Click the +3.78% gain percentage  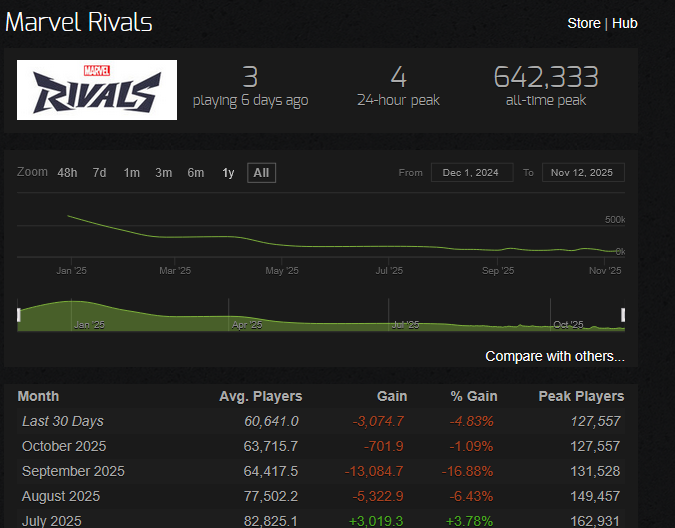tap(469, 521)
